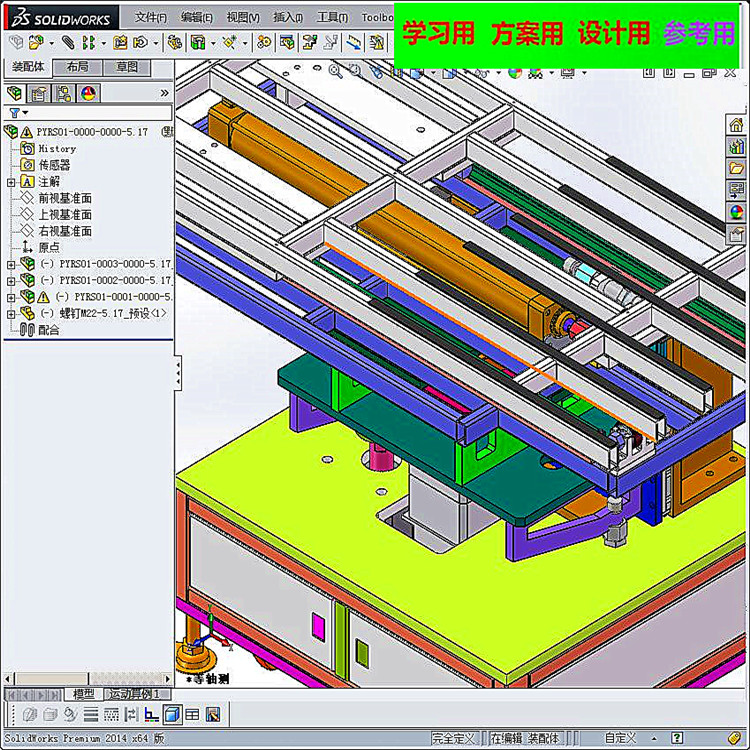
Task: Open the Appearances color ball task pane
Action: pyautogui.click(x=736, y=211)
